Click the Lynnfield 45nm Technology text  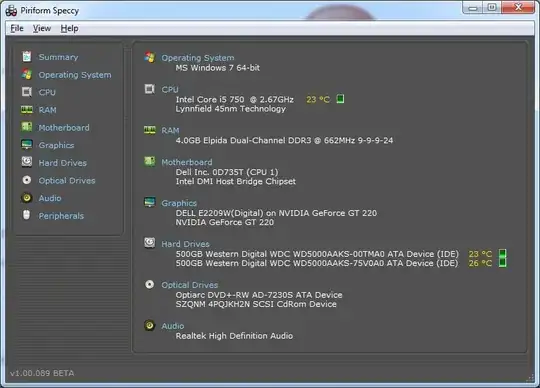[231, 109]
